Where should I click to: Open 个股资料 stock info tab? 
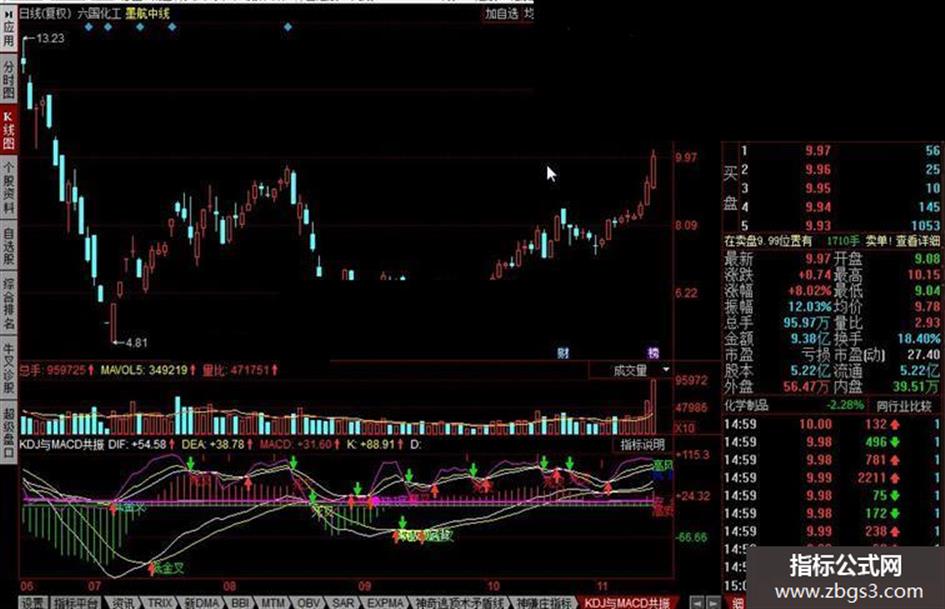[x=8, y=188]
